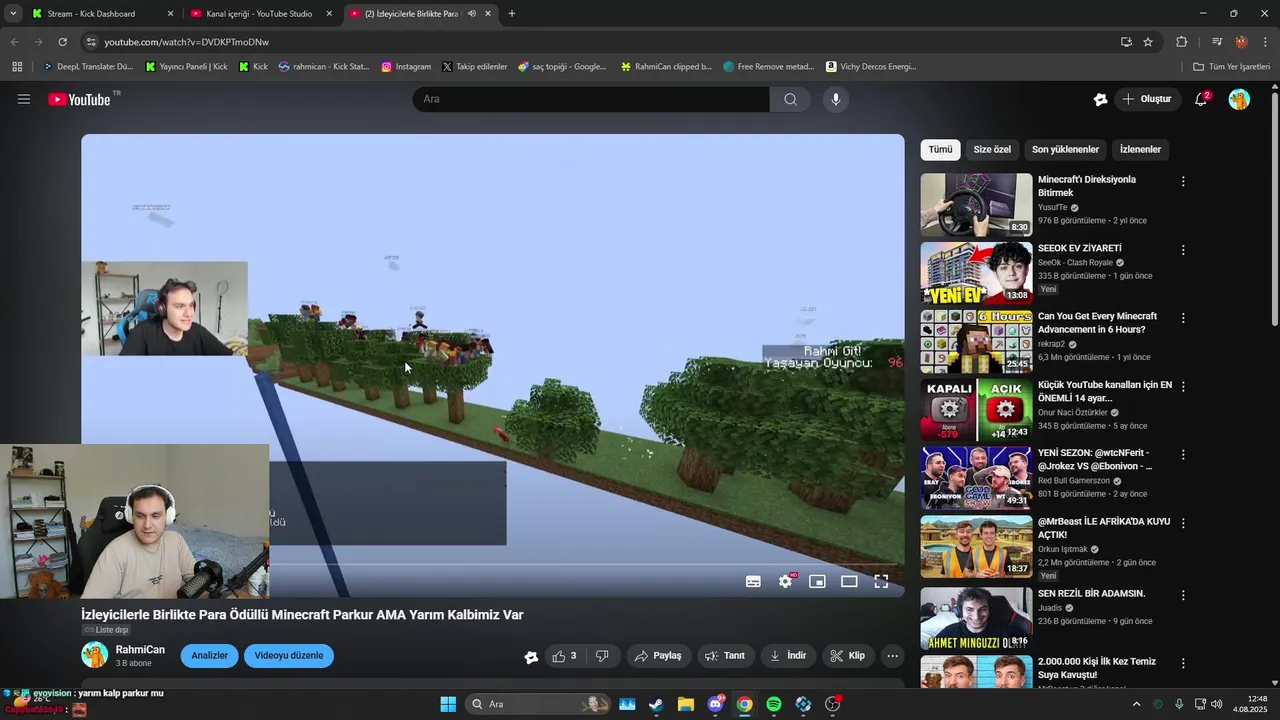Click the YouTube search magnifier button
The image size is (1280, 720).
(790, 99)
